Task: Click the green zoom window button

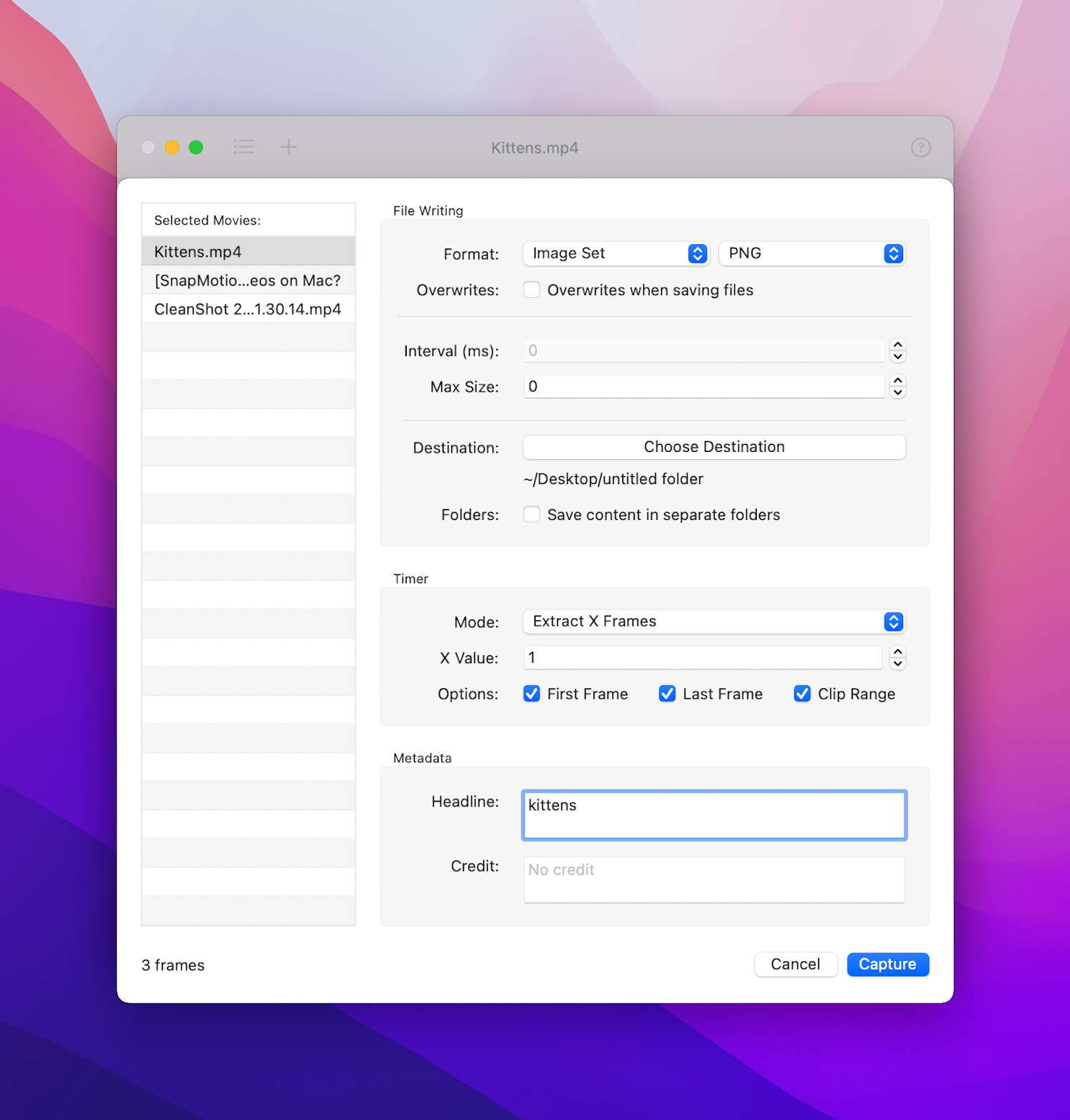Action: pos(196,148)
